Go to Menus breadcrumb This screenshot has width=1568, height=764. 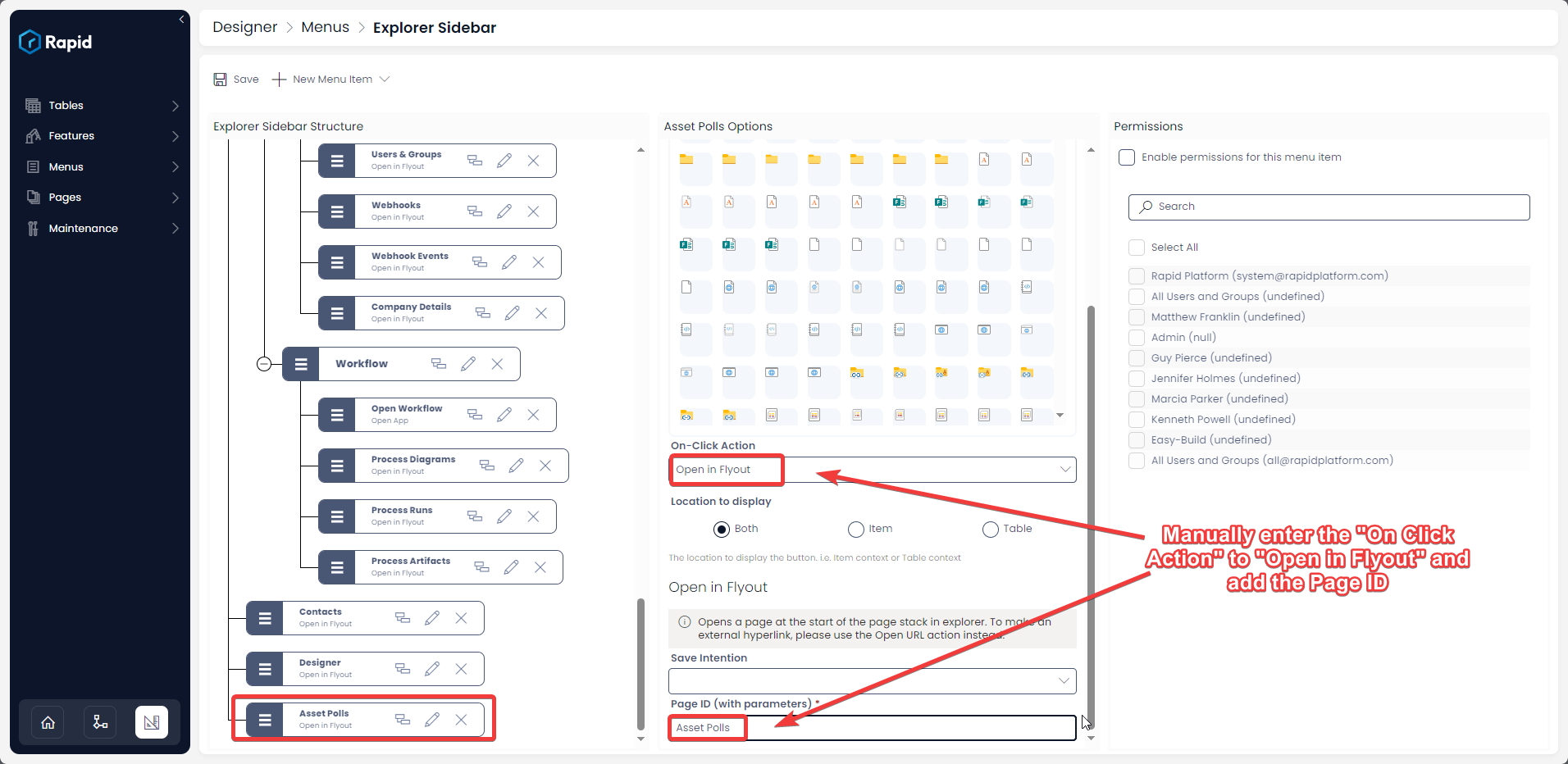pyautogui.click(x=325, y=27)
